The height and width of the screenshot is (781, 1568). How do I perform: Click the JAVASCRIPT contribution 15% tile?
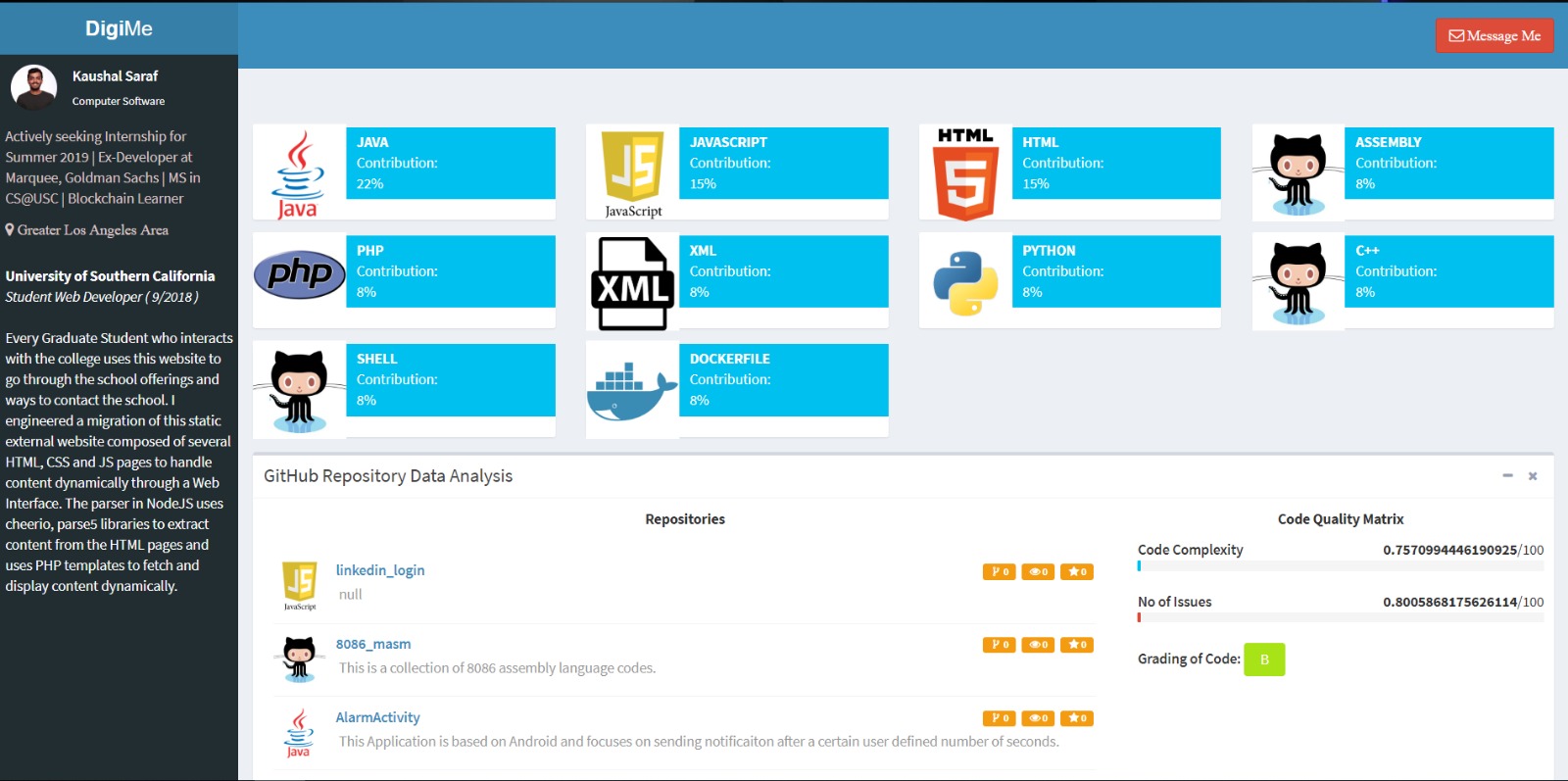[x=784, y=163]
